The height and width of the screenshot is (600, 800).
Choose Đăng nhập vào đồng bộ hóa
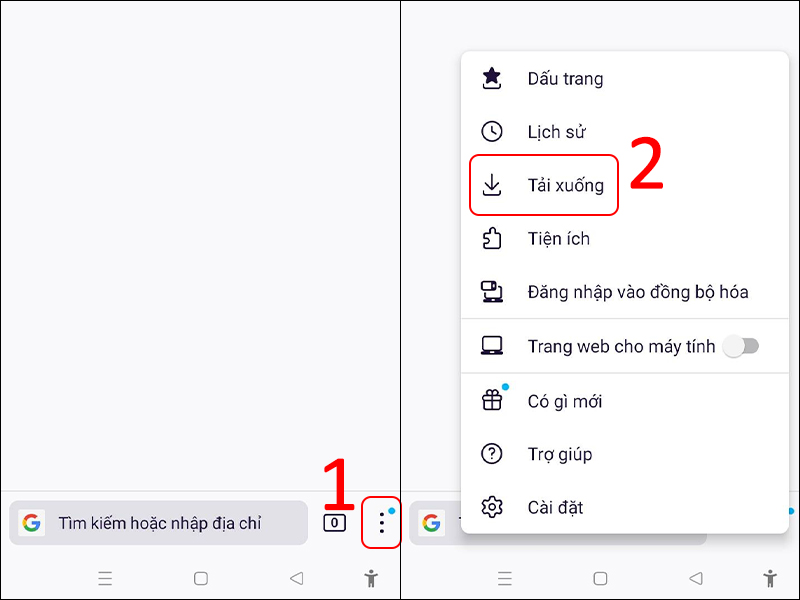[x=624, y=292]
